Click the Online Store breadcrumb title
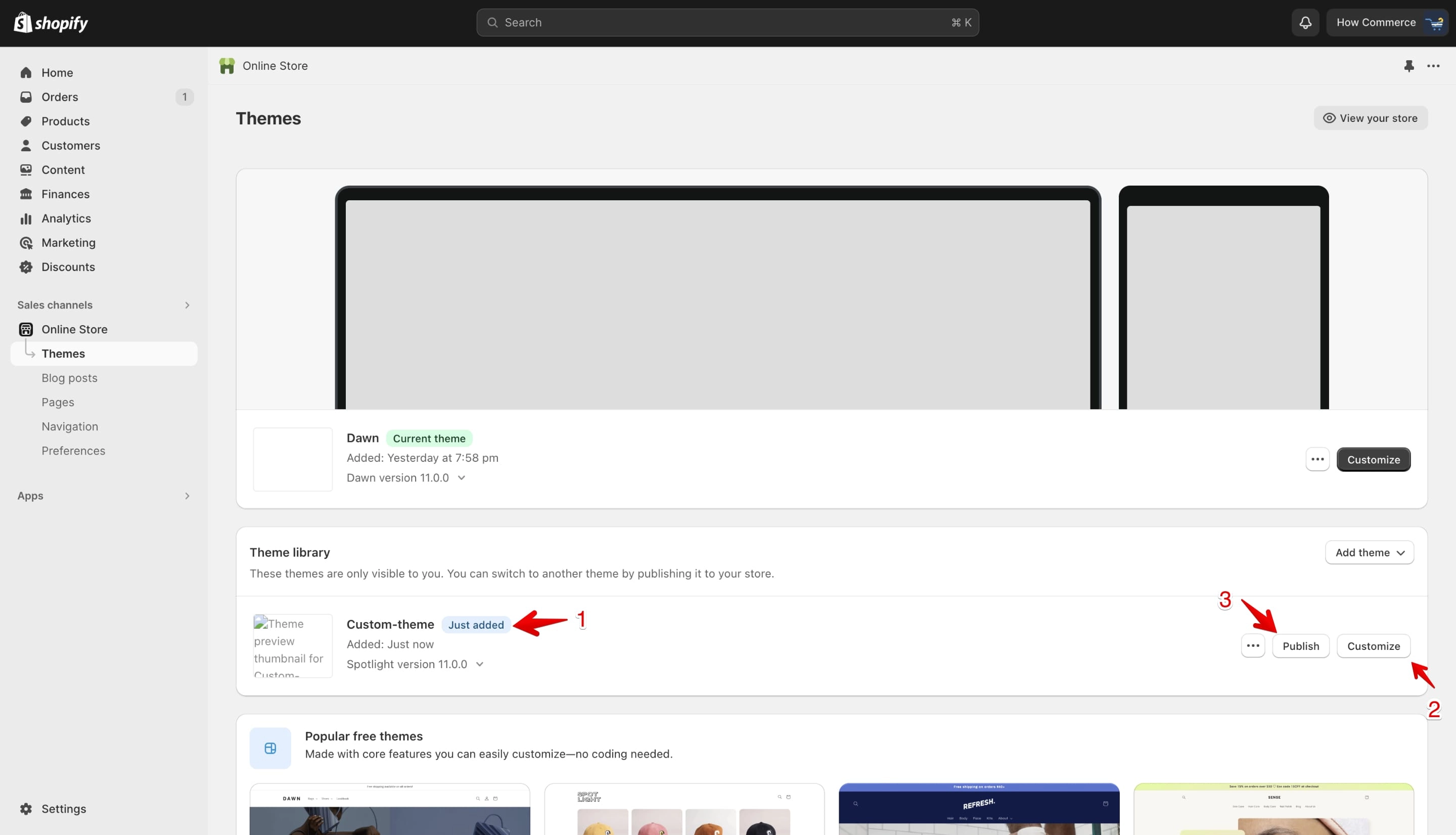 (x=275, y=66)
